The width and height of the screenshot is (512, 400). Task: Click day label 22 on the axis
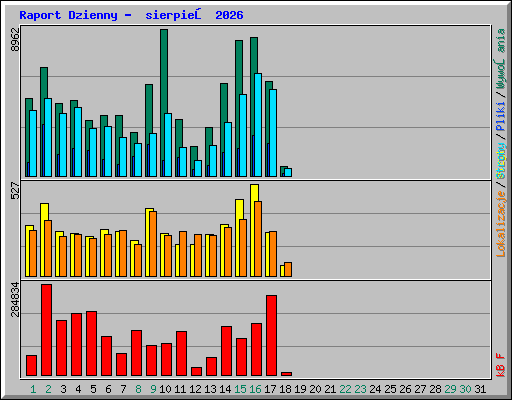(345, 389)
